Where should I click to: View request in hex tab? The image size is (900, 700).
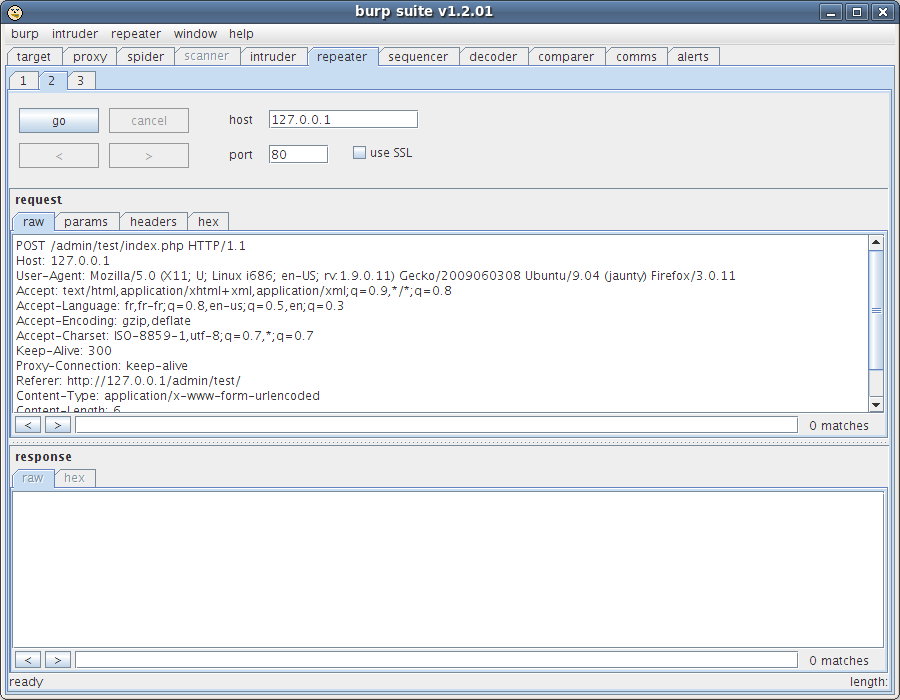[208, 222]
